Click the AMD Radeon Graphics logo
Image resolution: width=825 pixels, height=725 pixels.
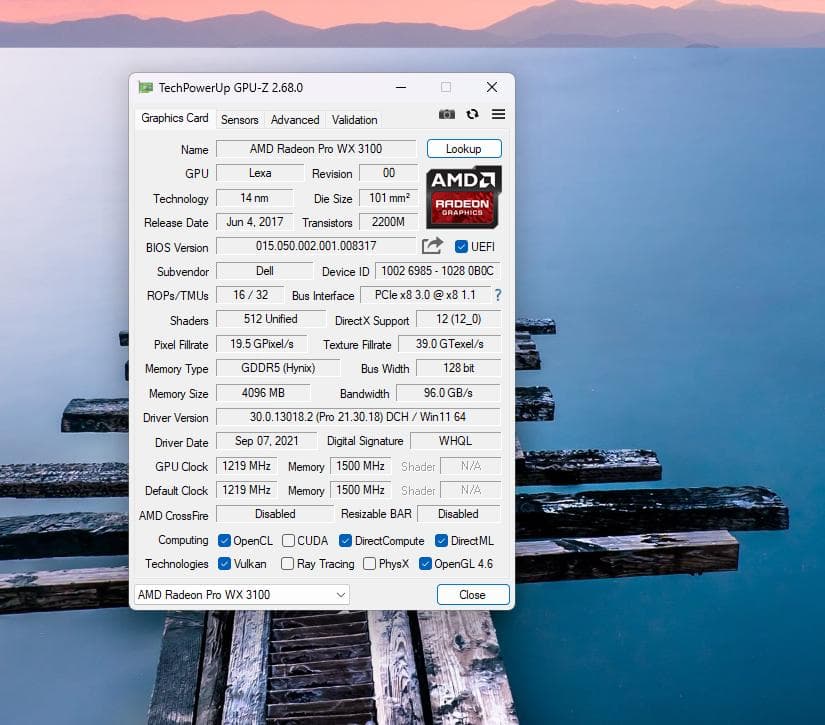pos(462,197)
